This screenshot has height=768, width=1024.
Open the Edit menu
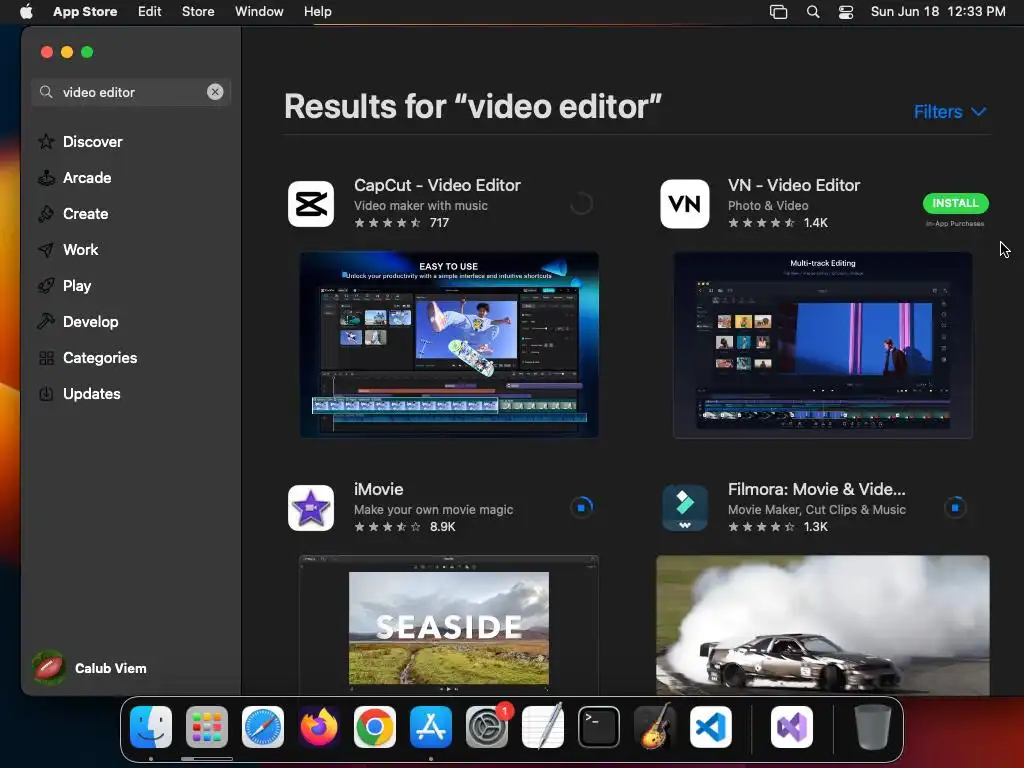150,11
